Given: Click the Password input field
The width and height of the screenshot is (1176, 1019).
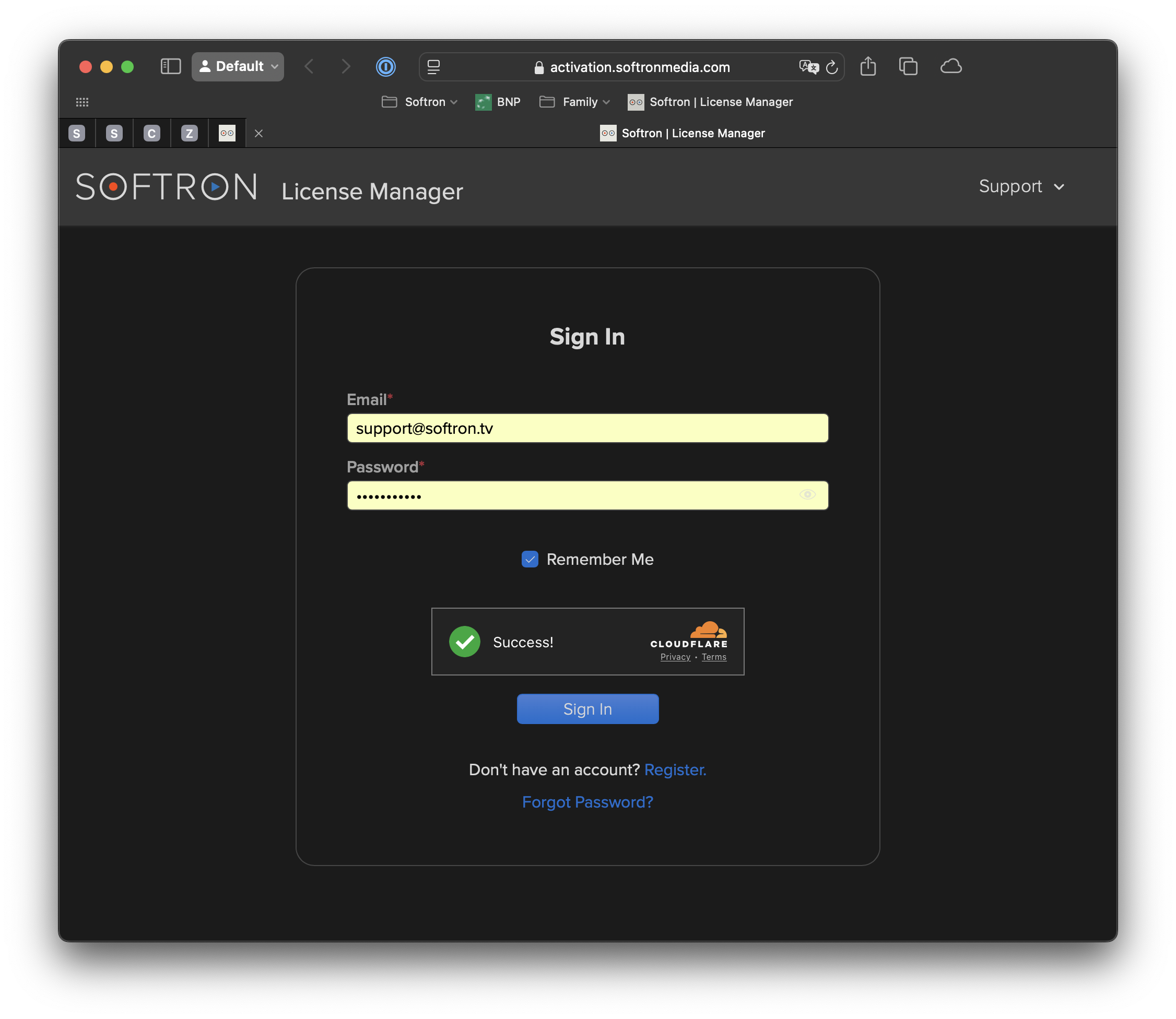Looking at the screenshot, I should pos(587,495).
